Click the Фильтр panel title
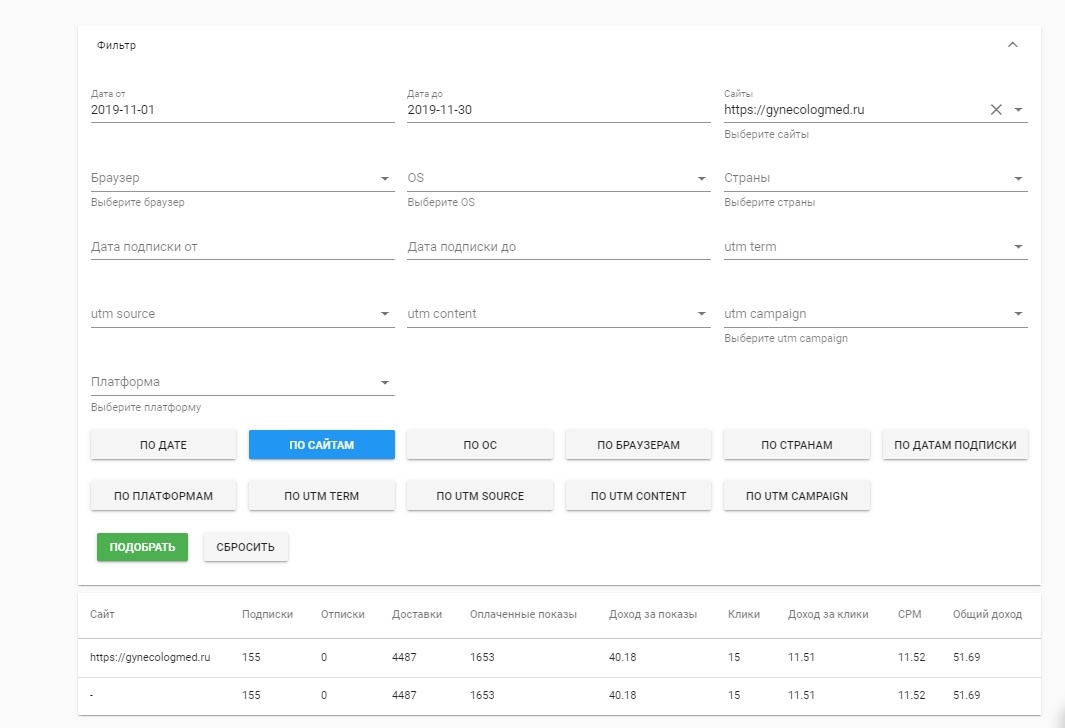 pos(116,45)
